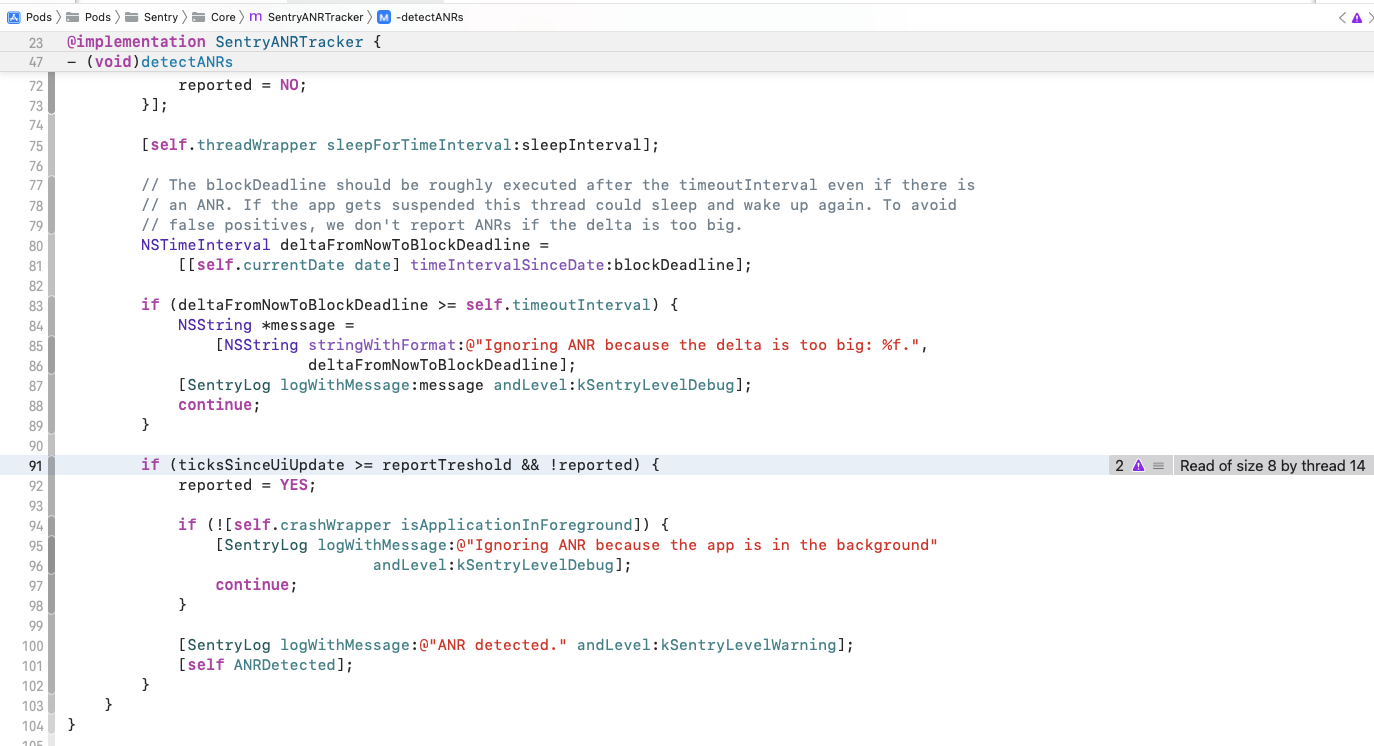1374x746 pixels.
Task: Click 'reported = YES' on line 92
Action: tap(243, 485)
